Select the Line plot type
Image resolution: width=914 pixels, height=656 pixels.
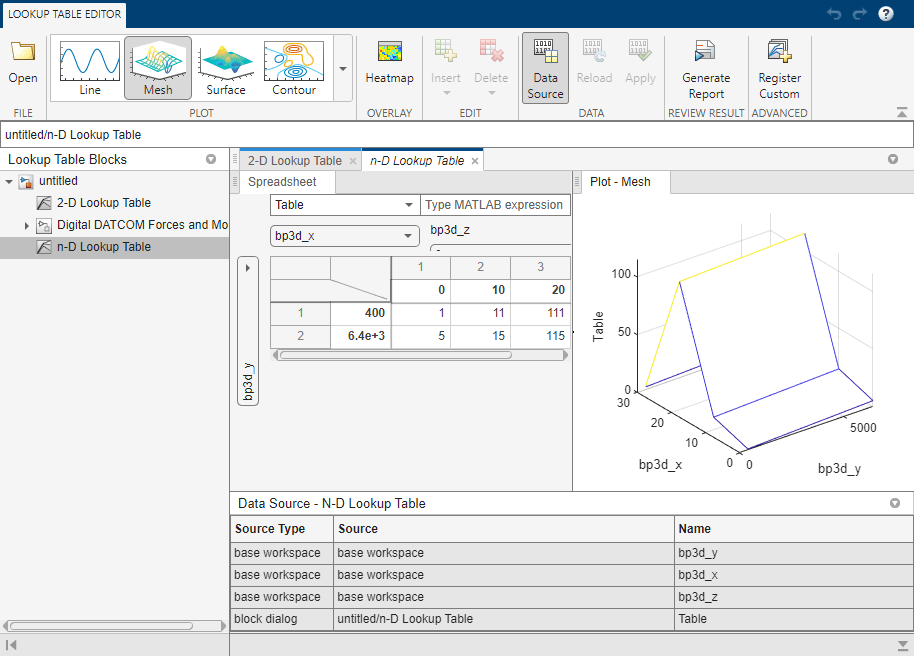(89, 68)
